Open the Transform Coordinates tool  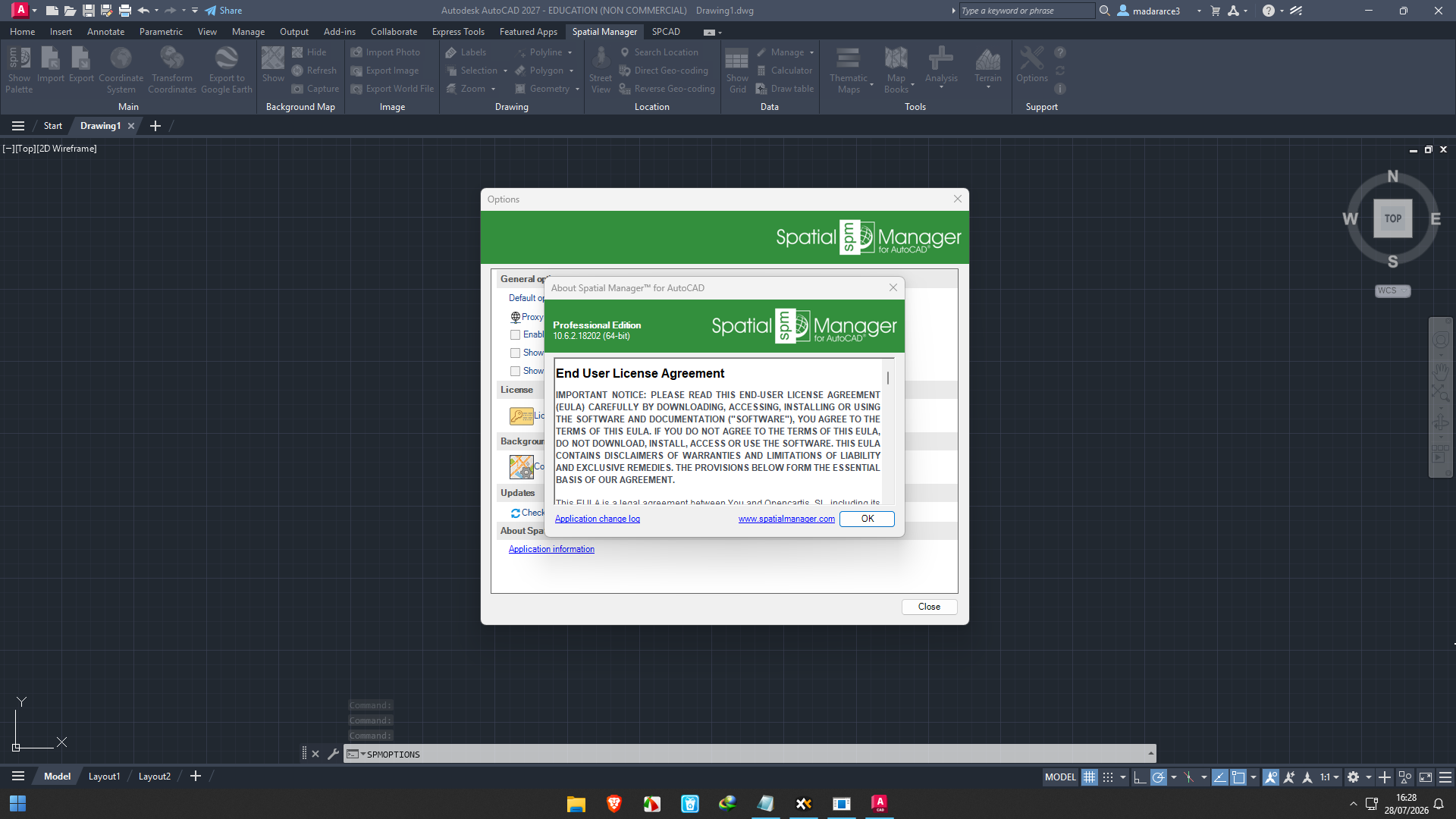pyautogui.click(x=172, y=69)
